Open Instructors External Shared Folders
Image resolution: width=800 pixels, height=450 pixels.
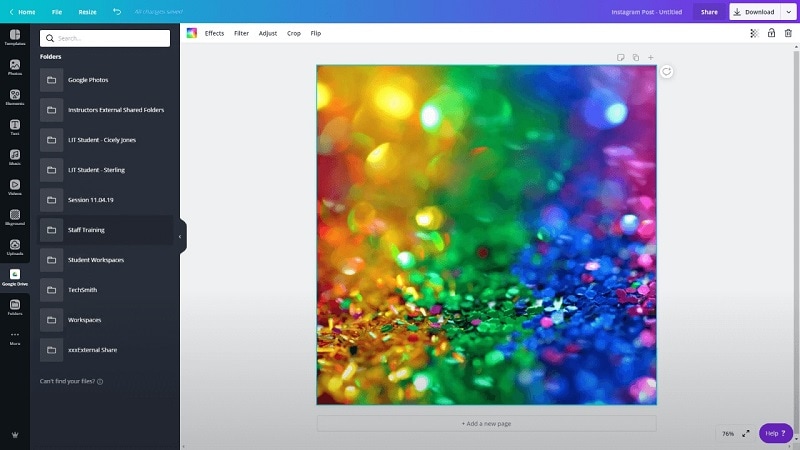[x=105, y=110]
